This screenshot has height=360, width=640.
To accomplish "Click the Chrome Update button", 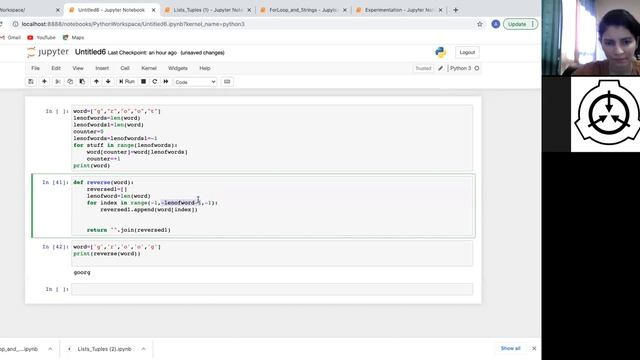I will (x=520, y=24).
